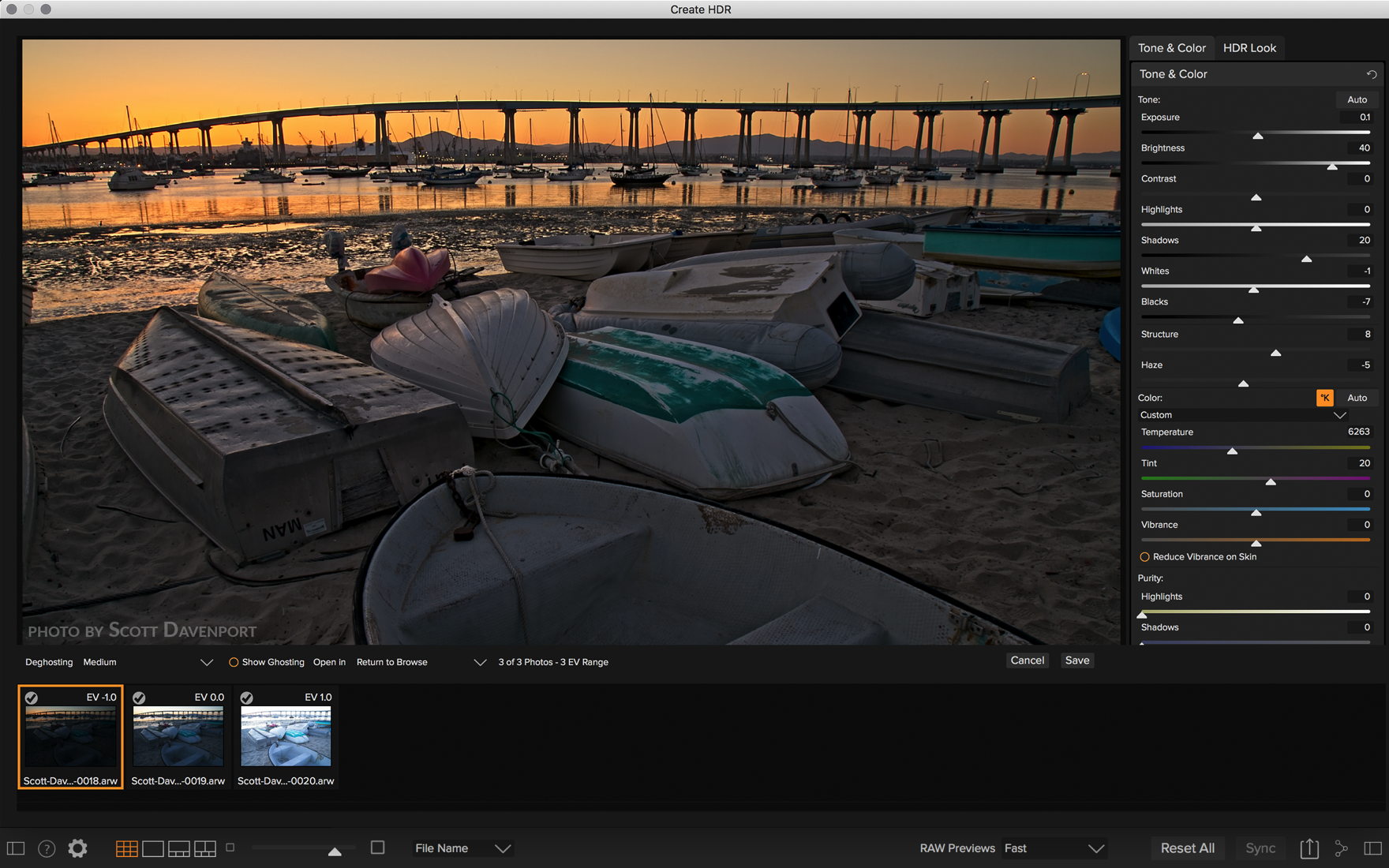Switch to the HDR Look tab
Image resolution: width=1389 pixels, height=868 pixels.
1249,48
